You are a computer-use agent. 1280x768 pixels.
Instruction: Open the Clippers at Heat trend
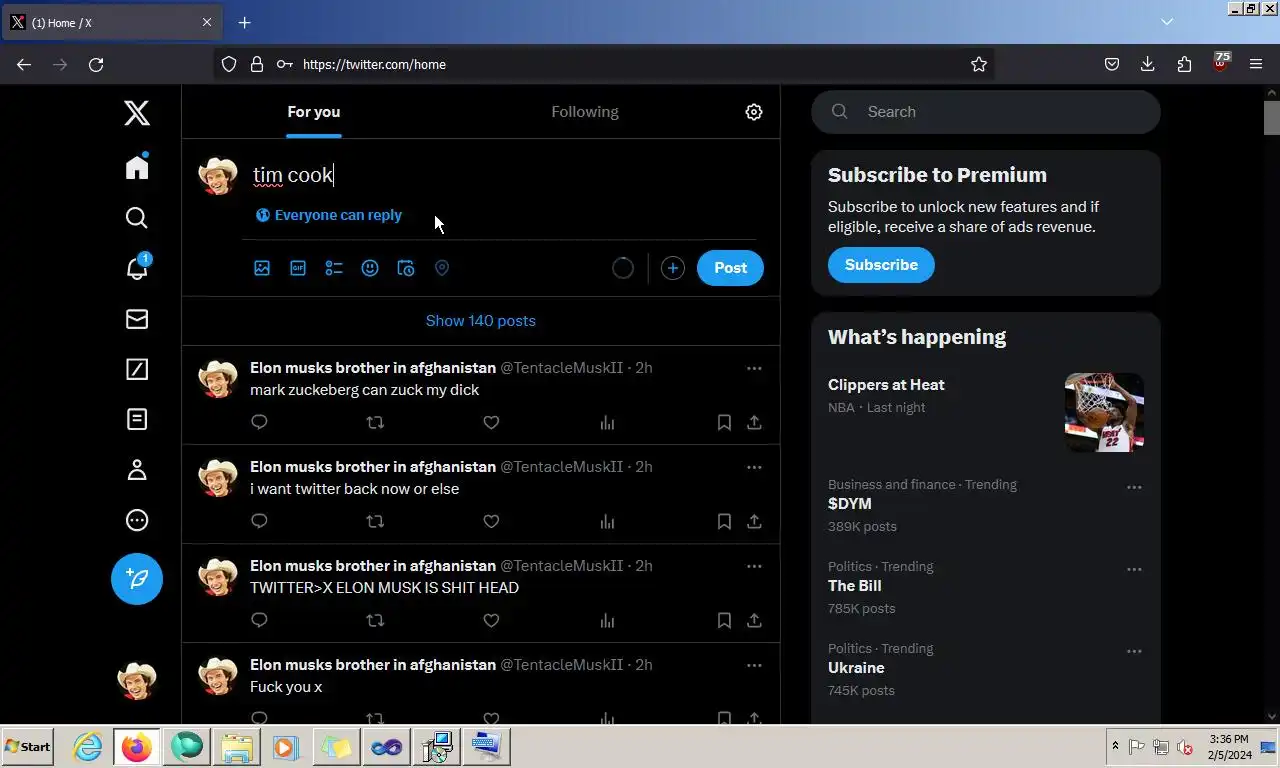point(886,385)
